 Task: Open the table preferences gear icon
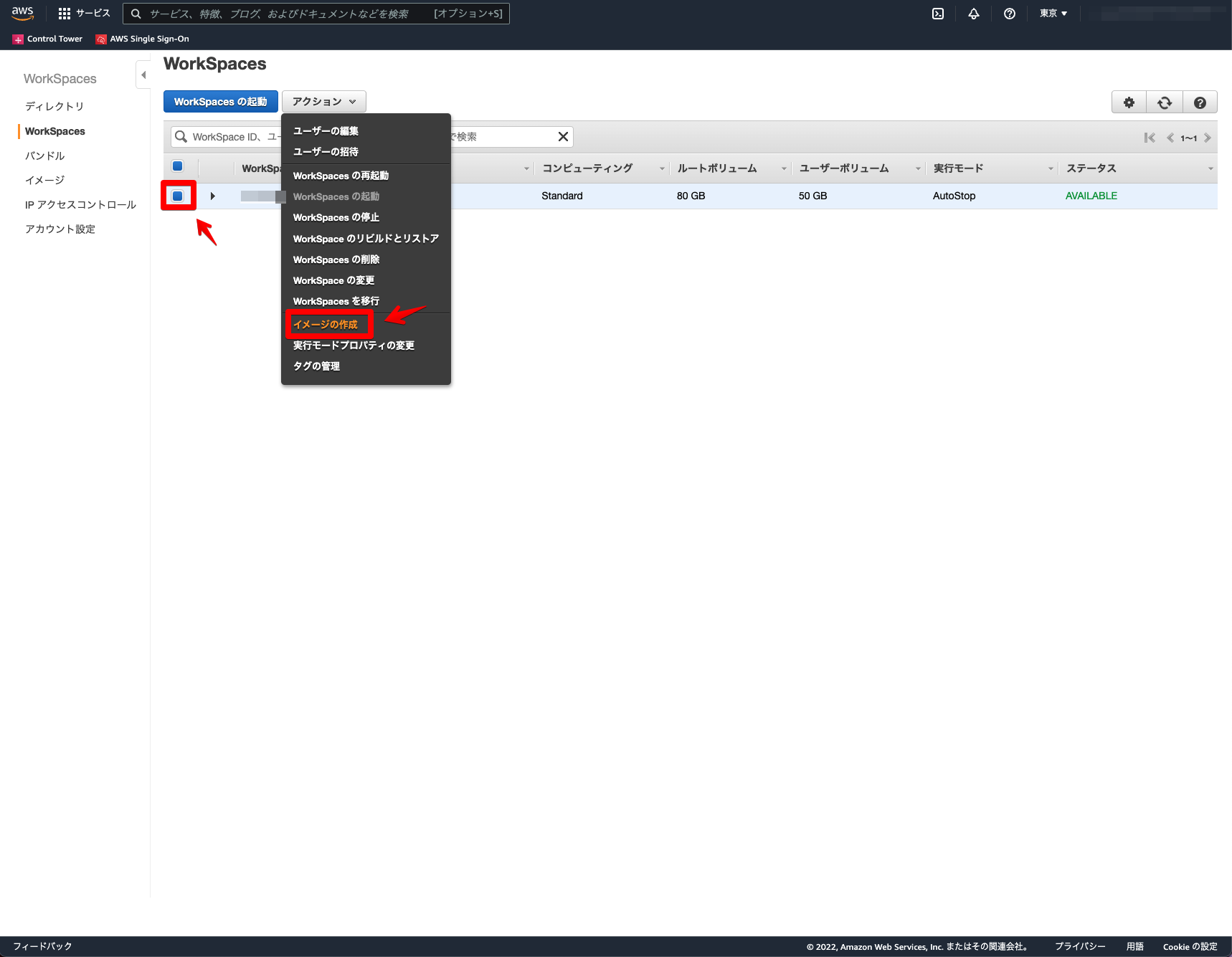(x=1128, y=102)
